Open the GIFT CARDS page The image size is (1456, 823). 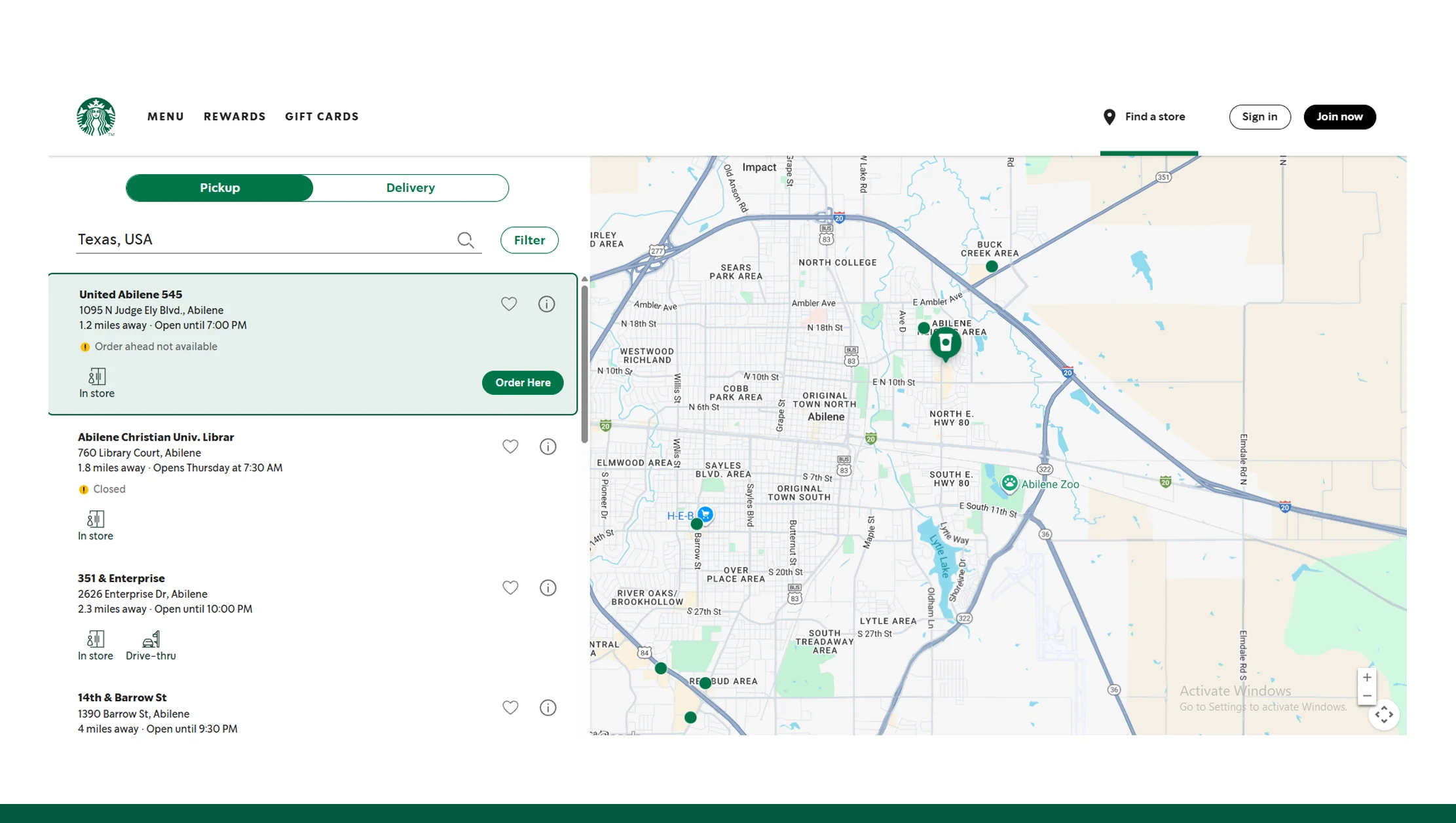click(322, 117)
